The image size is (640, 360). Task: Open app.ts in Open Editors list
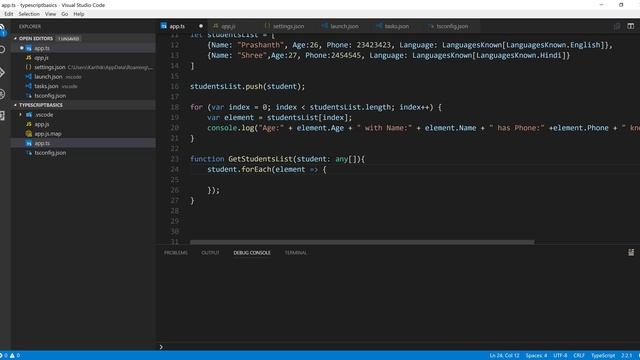click(x=83, y=48)
